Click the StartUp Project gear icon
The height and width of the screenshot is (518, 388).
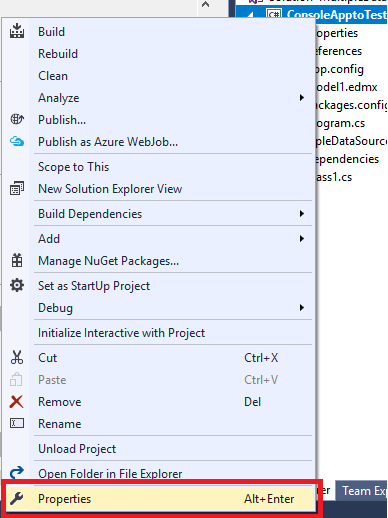(17, 286)
